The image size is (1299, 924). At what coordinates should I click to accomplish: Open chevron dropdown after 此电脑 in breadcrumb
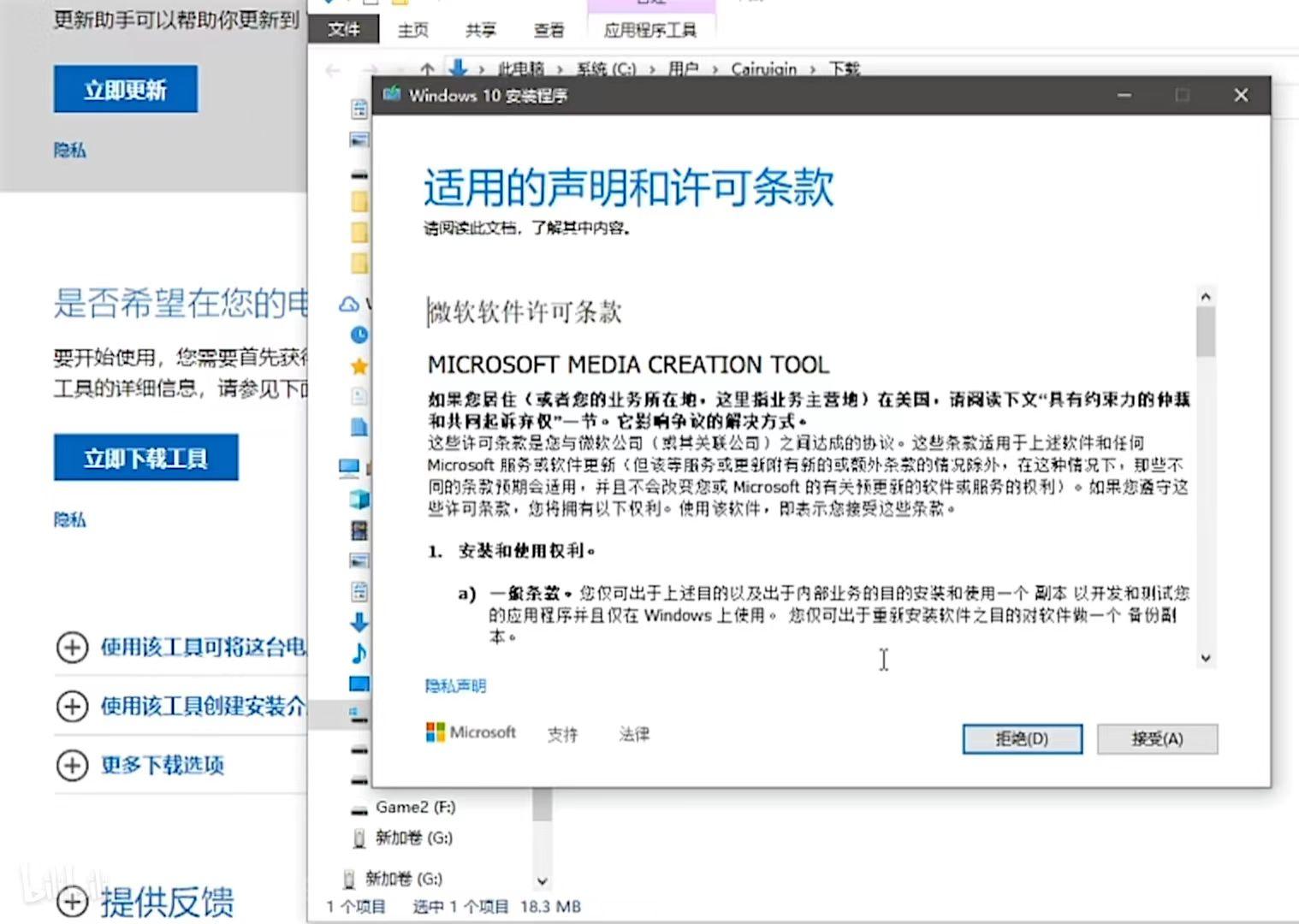click(x=560, y=69)
